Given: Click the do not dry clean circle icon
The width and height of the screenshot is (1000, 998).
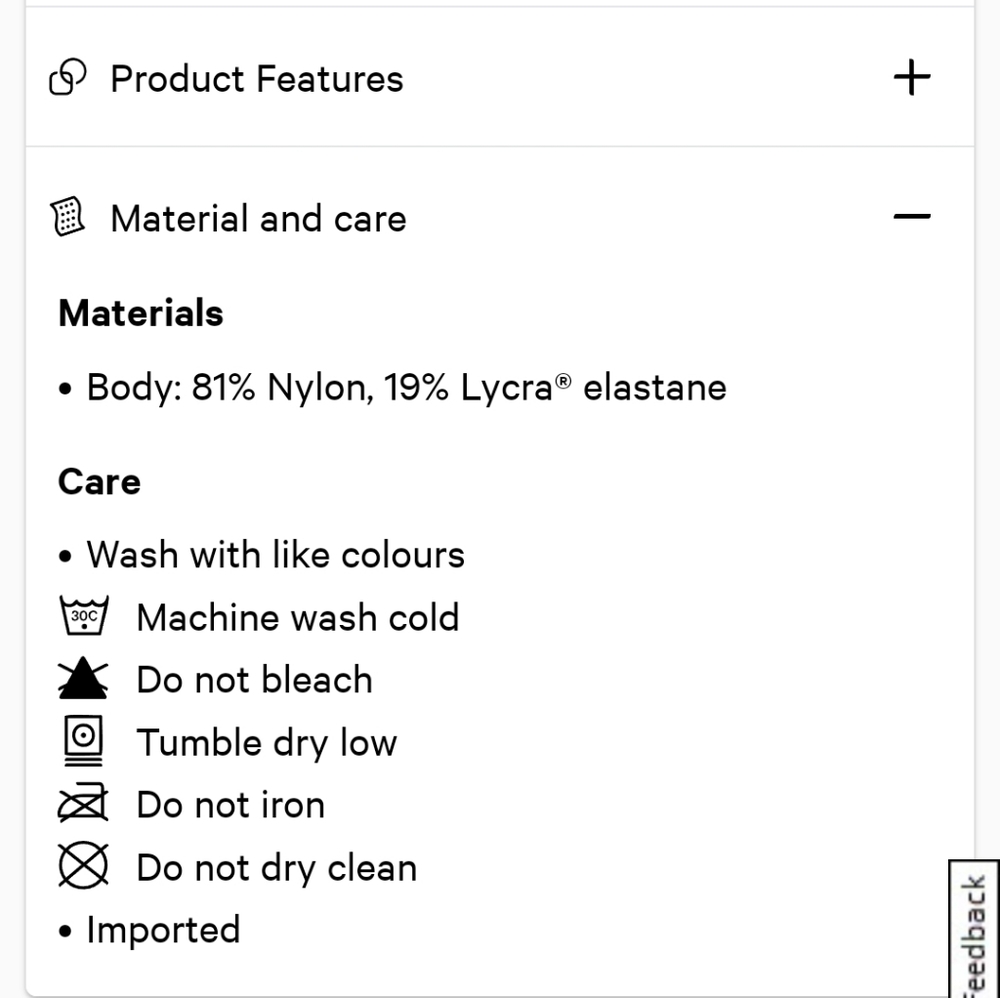Looking at the screenshot, I should click(x=83, y=865).
